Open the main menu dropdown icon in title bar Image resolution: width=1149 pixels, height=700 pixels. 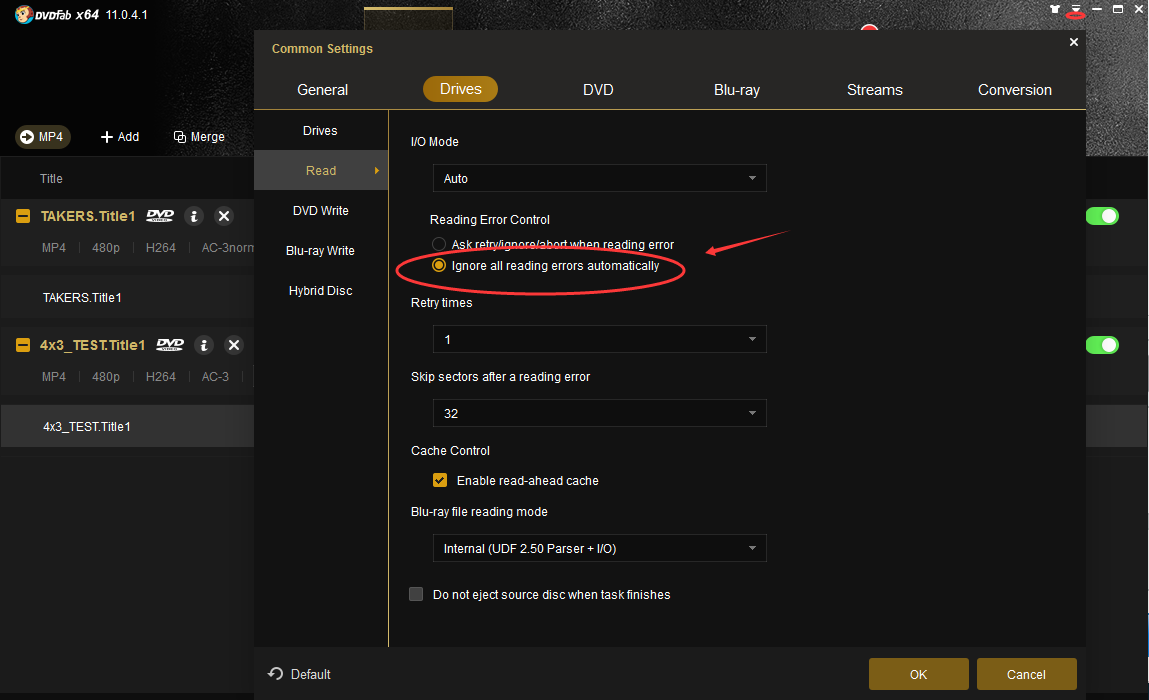pyautogui.click(x=1076, y=9)
